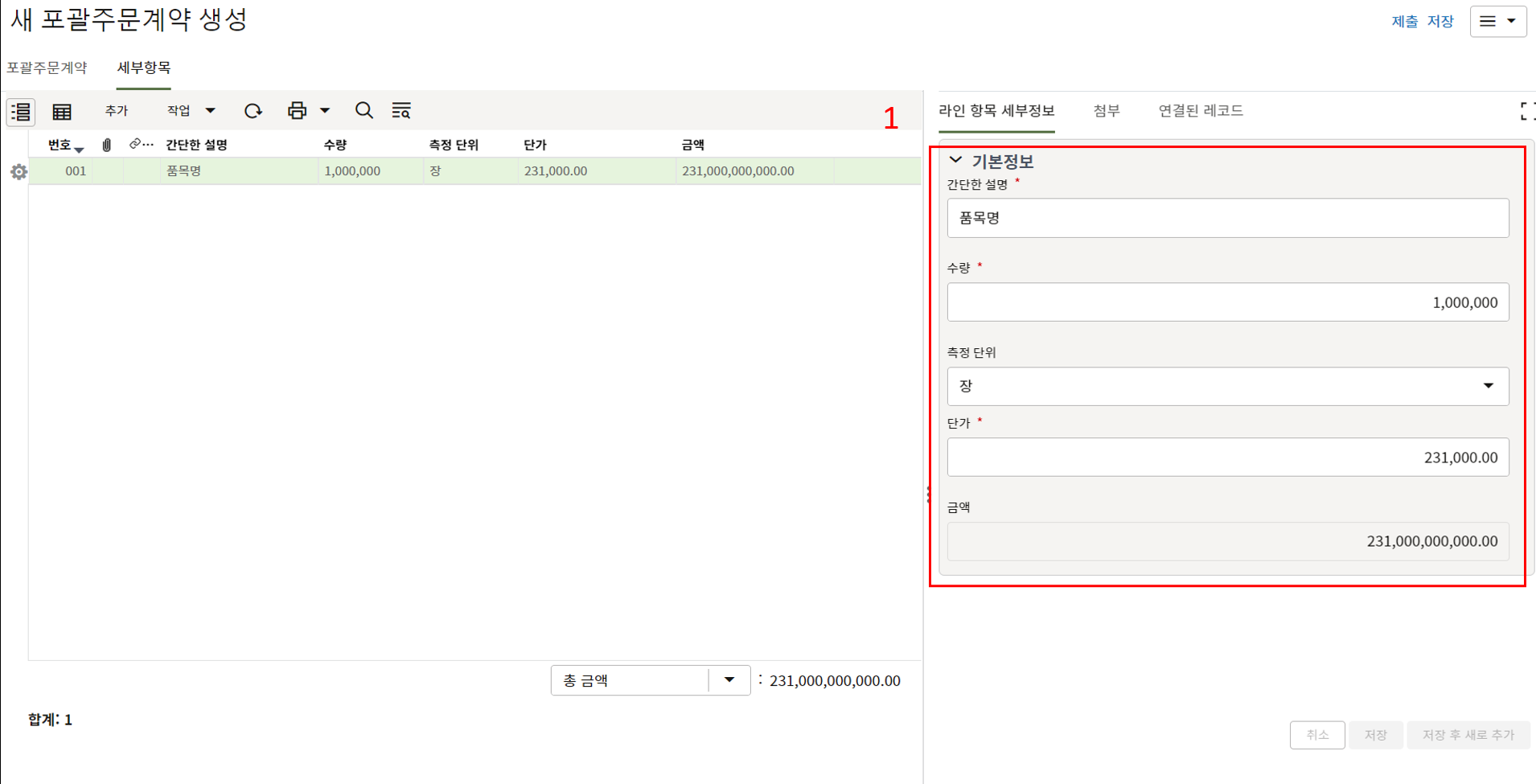Click the printer icon

[297, 111]
